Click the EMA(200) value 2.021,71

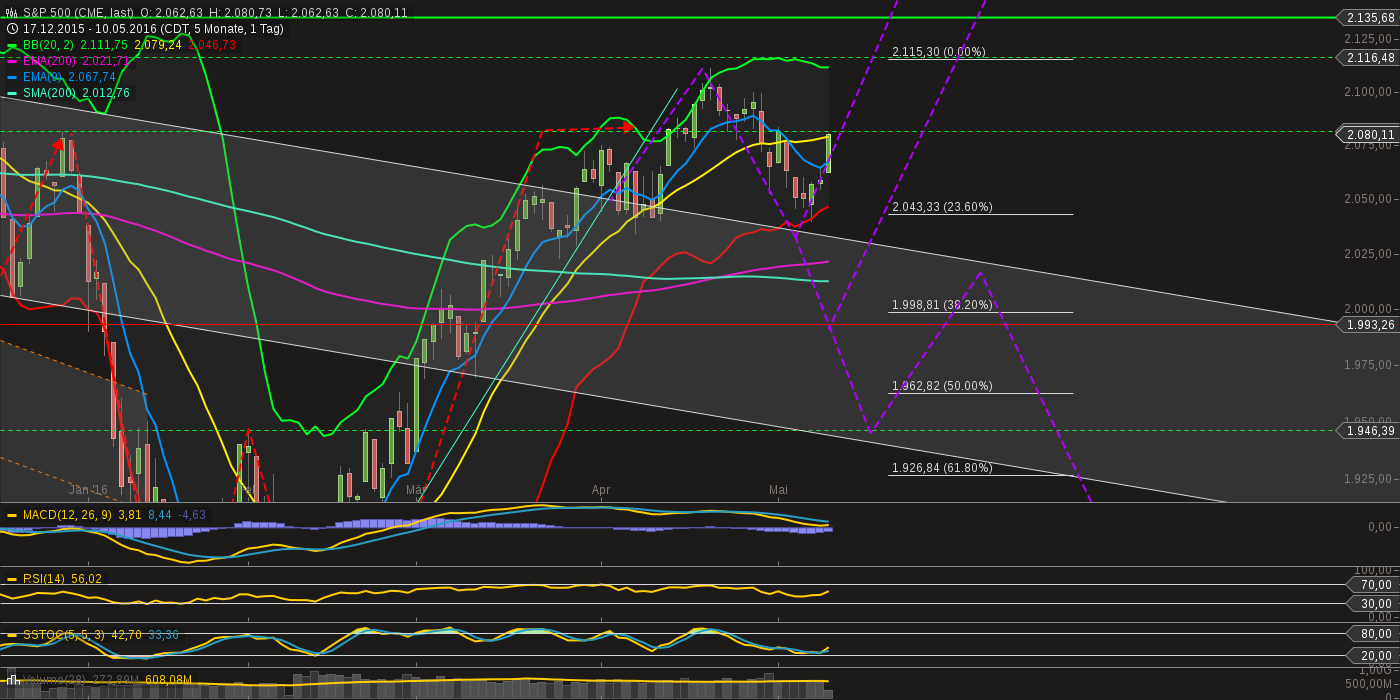(x=105, y=61)
